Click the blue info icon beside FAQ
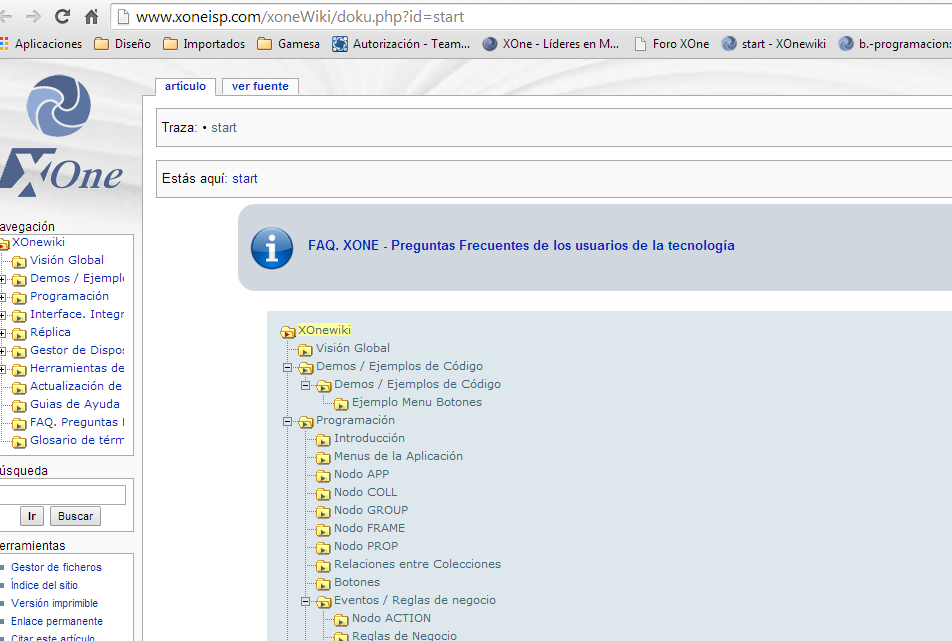The width and height of the screenshot is (952, 641). point(271,248)
